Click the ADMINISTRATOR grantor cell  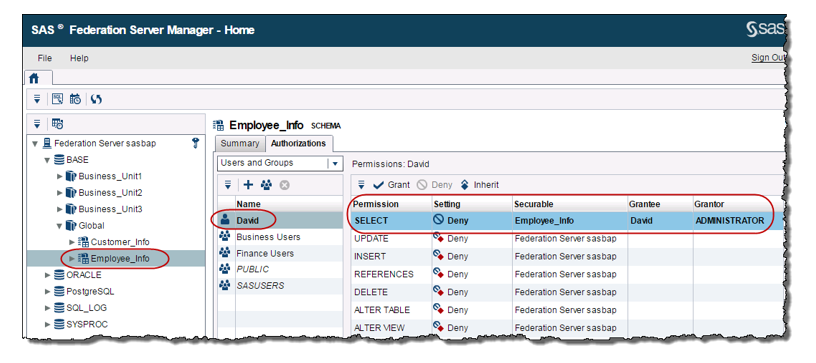pos(730,221)
